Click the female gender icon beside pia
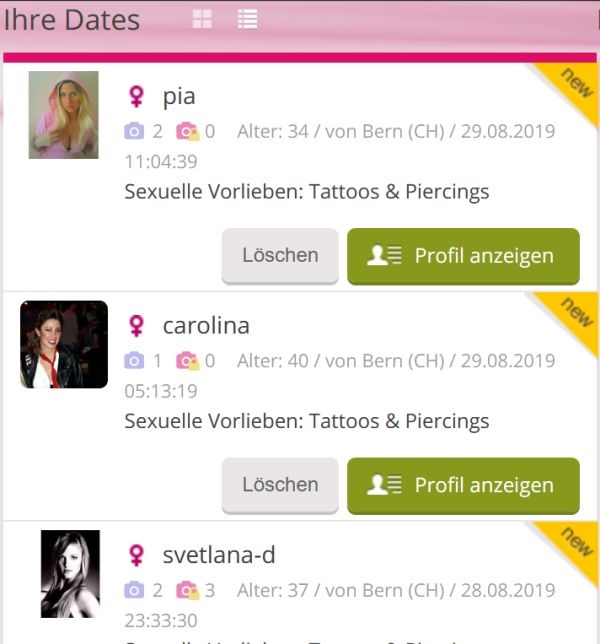Viewport: 600px width, 644px height. [x=137, y=97]
